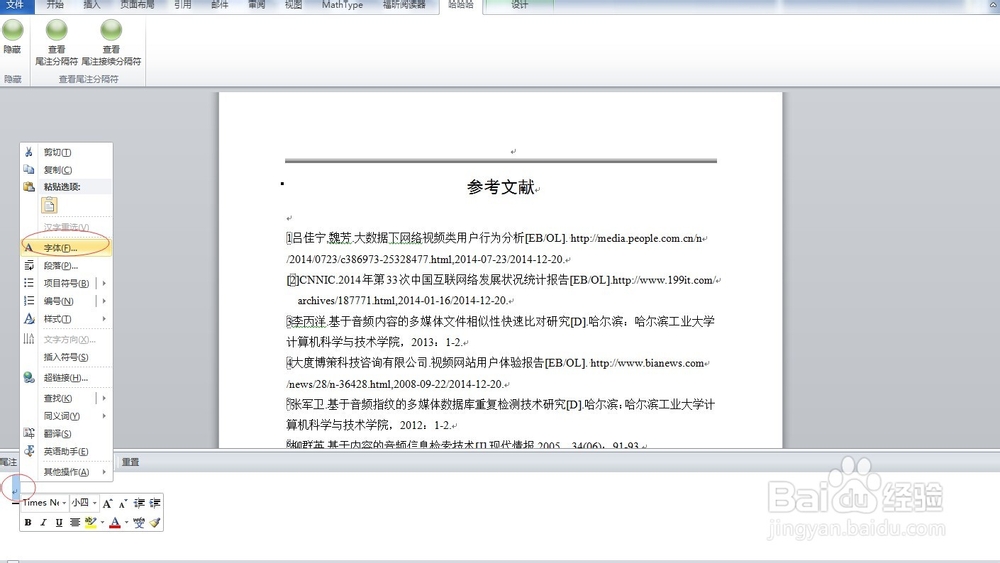The height and width of the screenshot is (563, 1000).
Task: Switch to the 福昕阅读器 tab
Action: pos(404,5)
